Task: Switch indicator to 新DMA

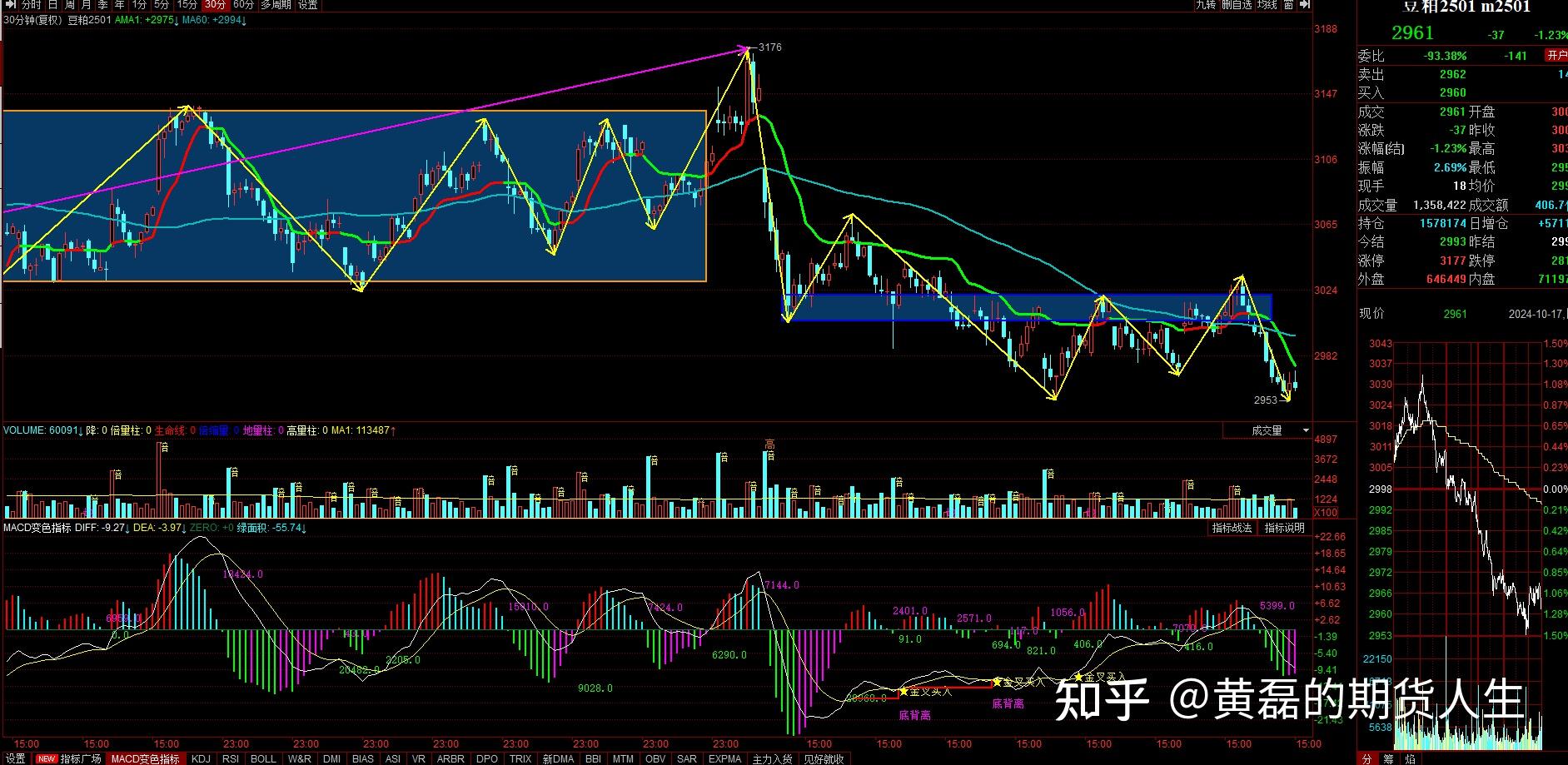Action: click(x=558, y=759)
